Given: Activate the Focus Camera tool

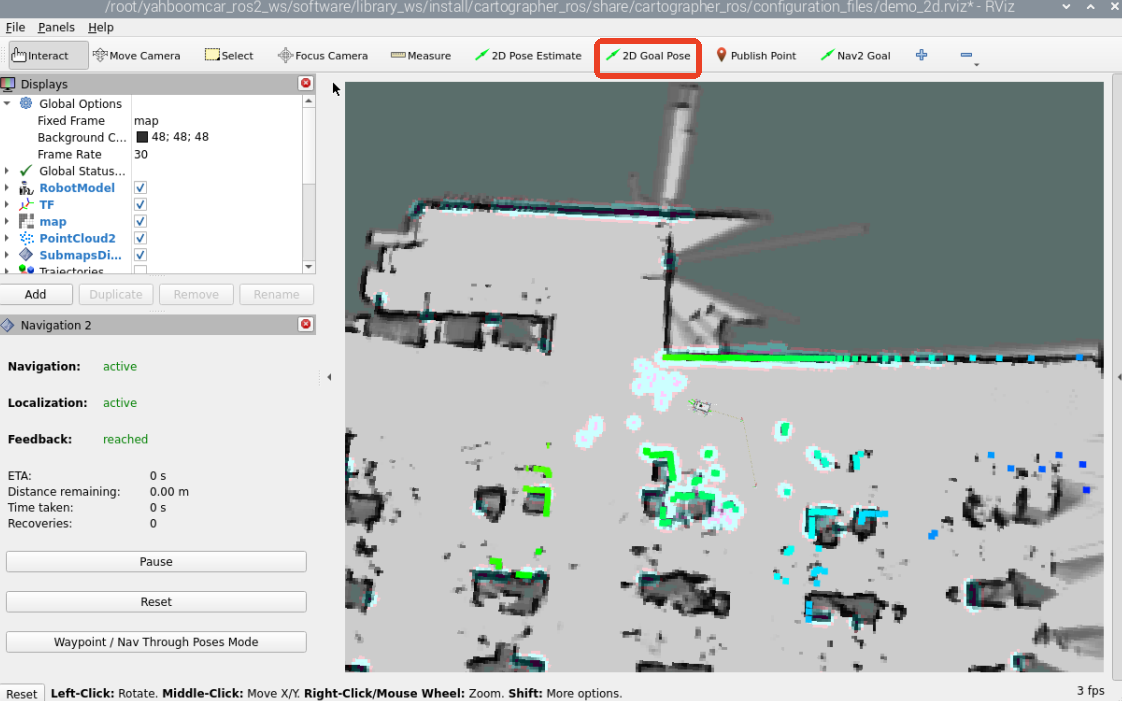Looking at the screenshot, I should pos(323,55).
